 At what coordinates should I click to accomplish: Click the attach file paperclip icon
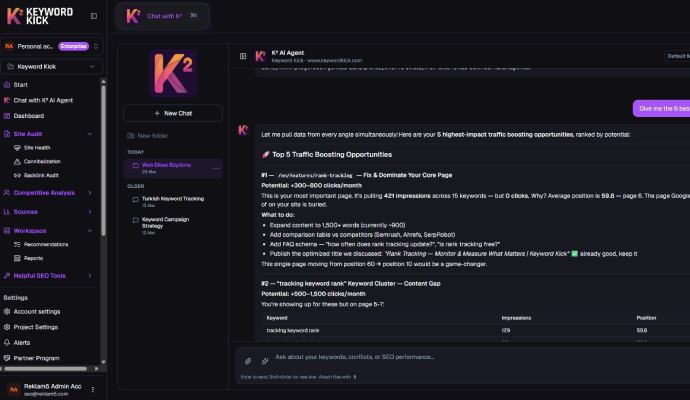tap(248, 360)
